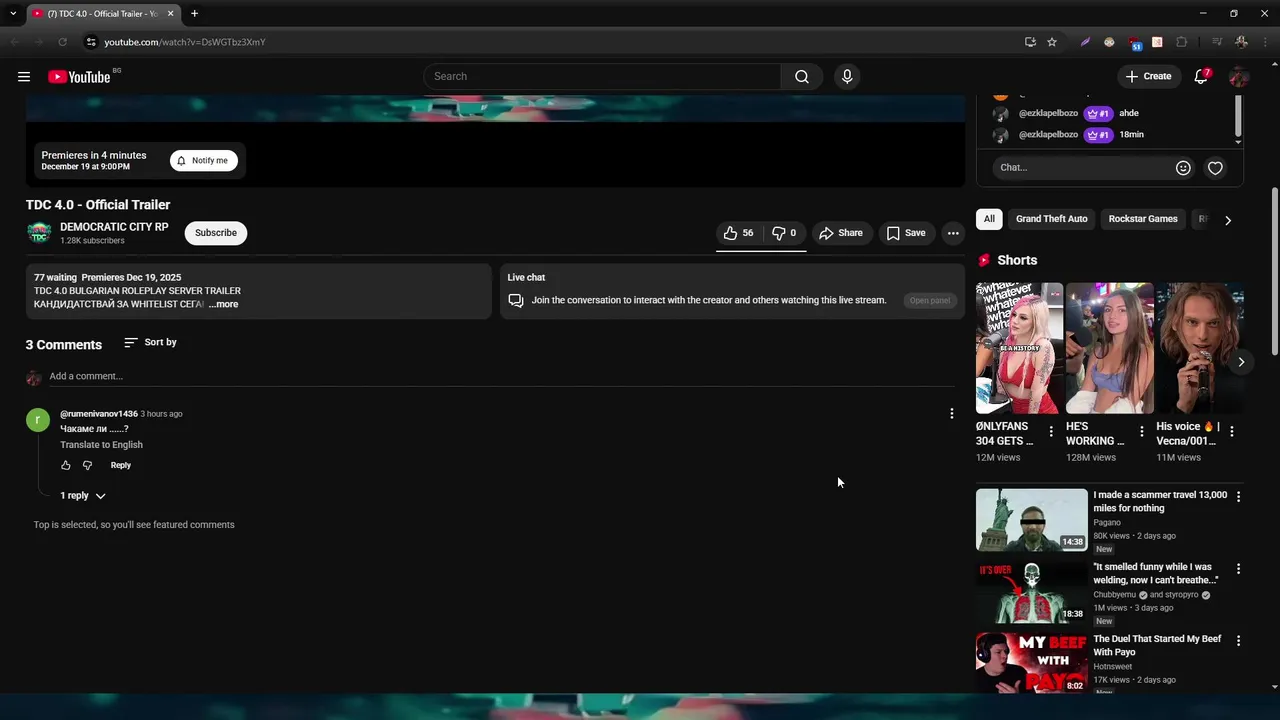This screenshot has height=720, width=1280.
Task: Open options for Beef With Payo video
Action: click(1238, 640)
